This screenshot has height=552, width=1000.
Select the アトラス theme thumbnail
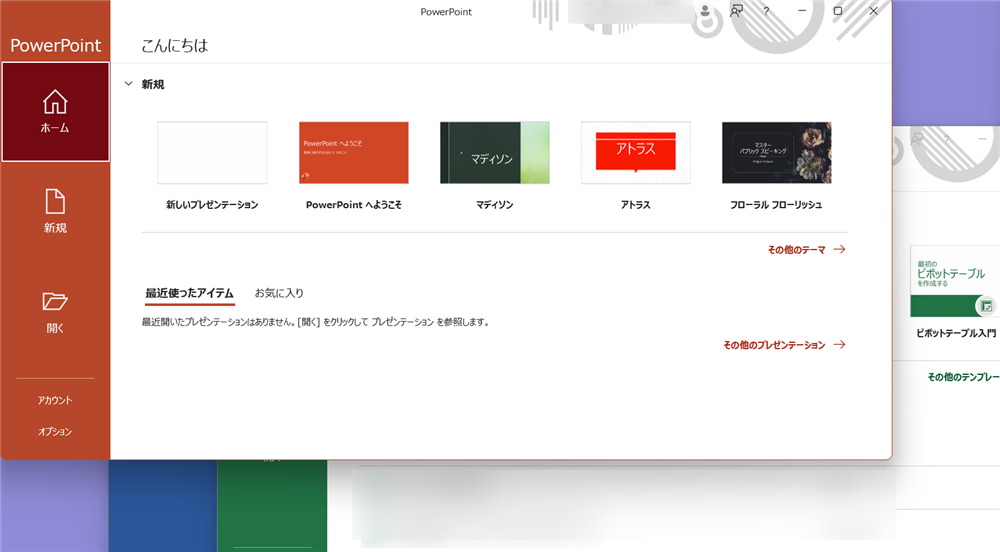tap(635, 152)
